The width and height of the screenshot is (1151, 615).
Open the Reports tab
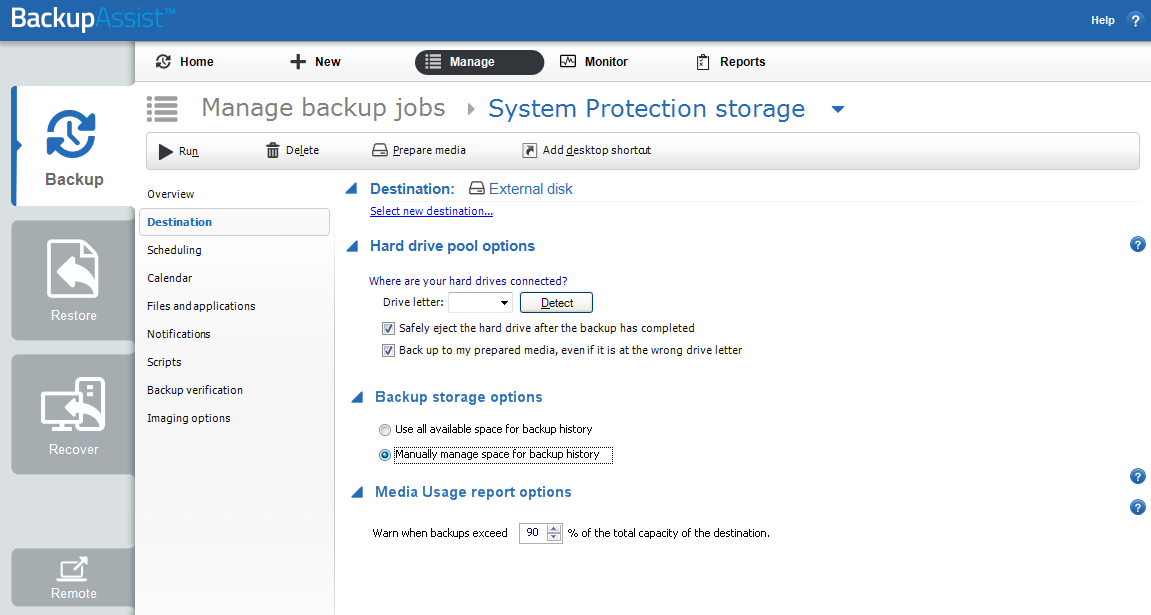(x=730, y=62)
